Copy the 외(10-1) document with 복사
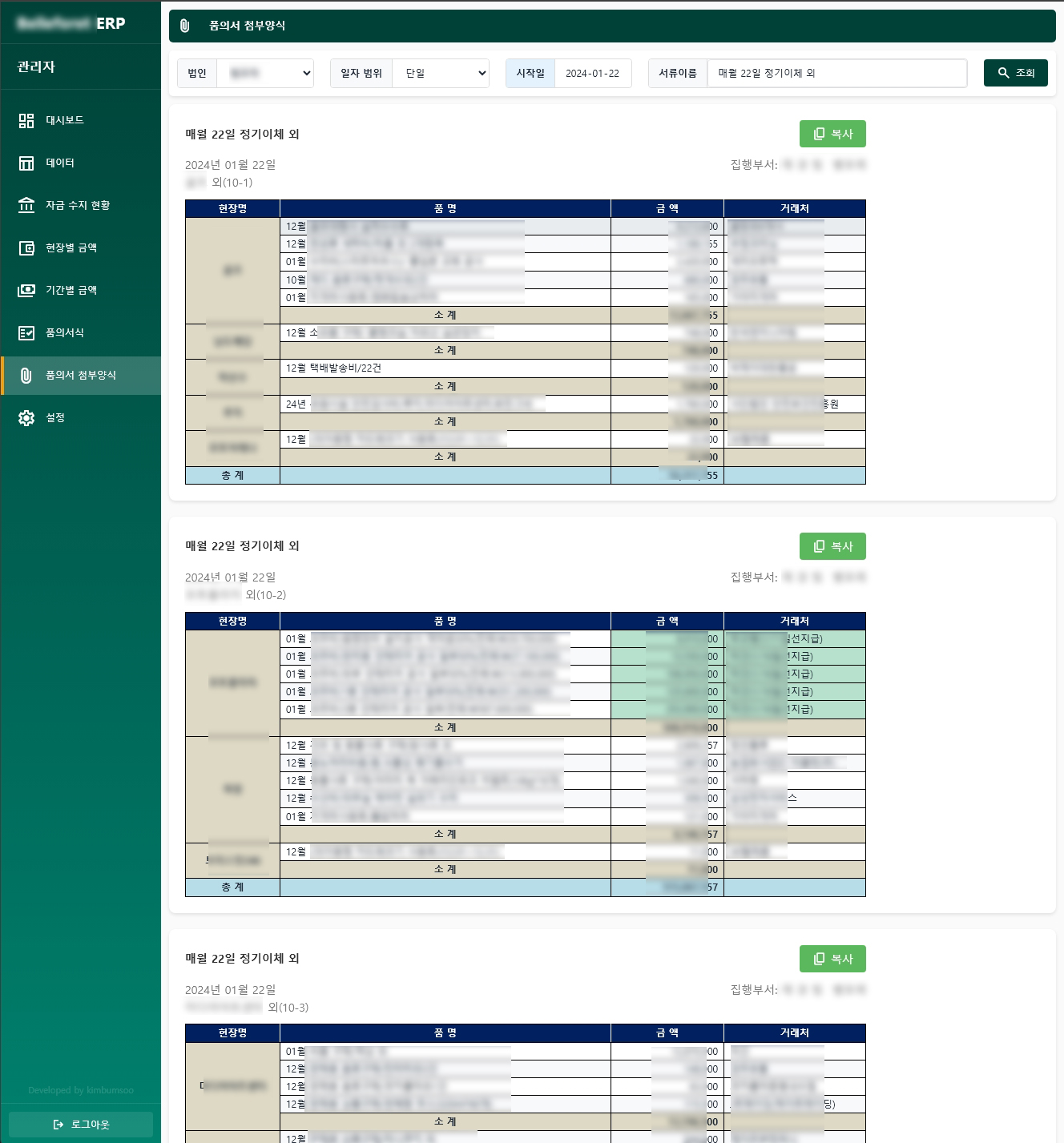This screenshot has height=1143, width=1064. click(832, 134)
